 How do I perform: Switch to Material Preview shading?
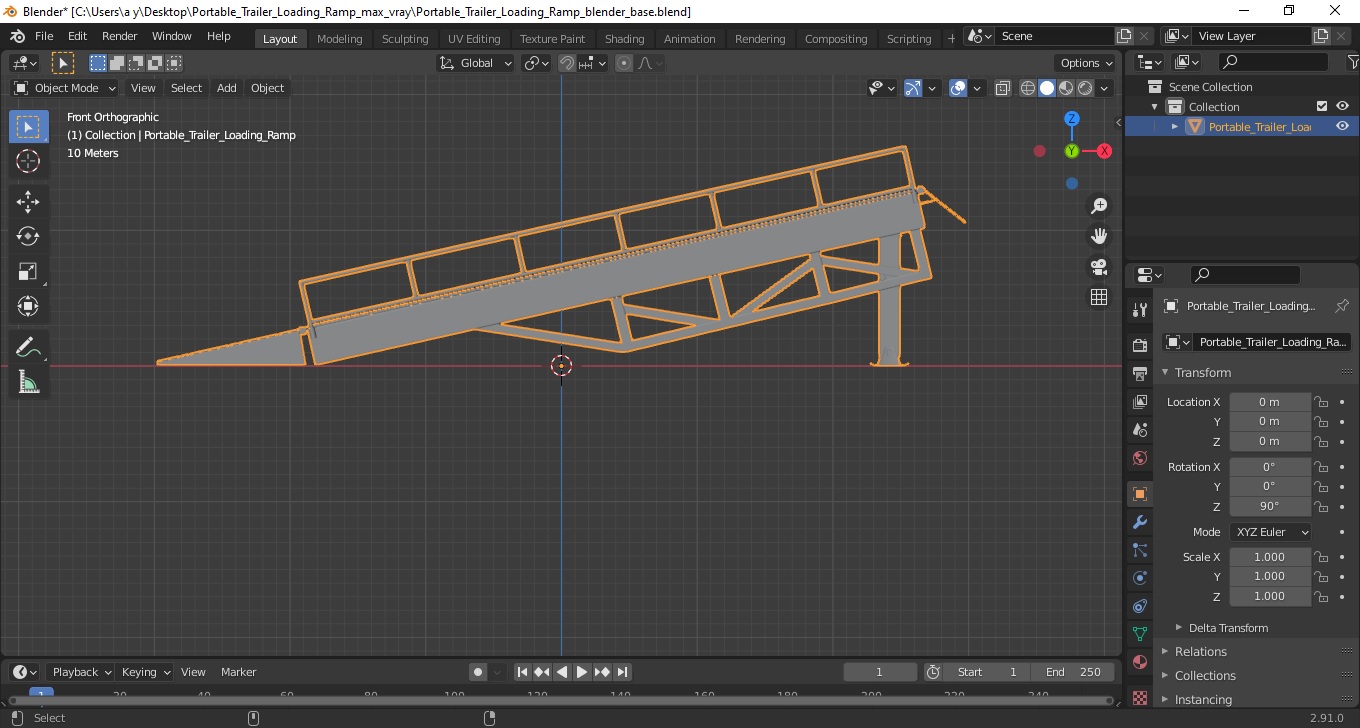click(x=1066, y=88)
